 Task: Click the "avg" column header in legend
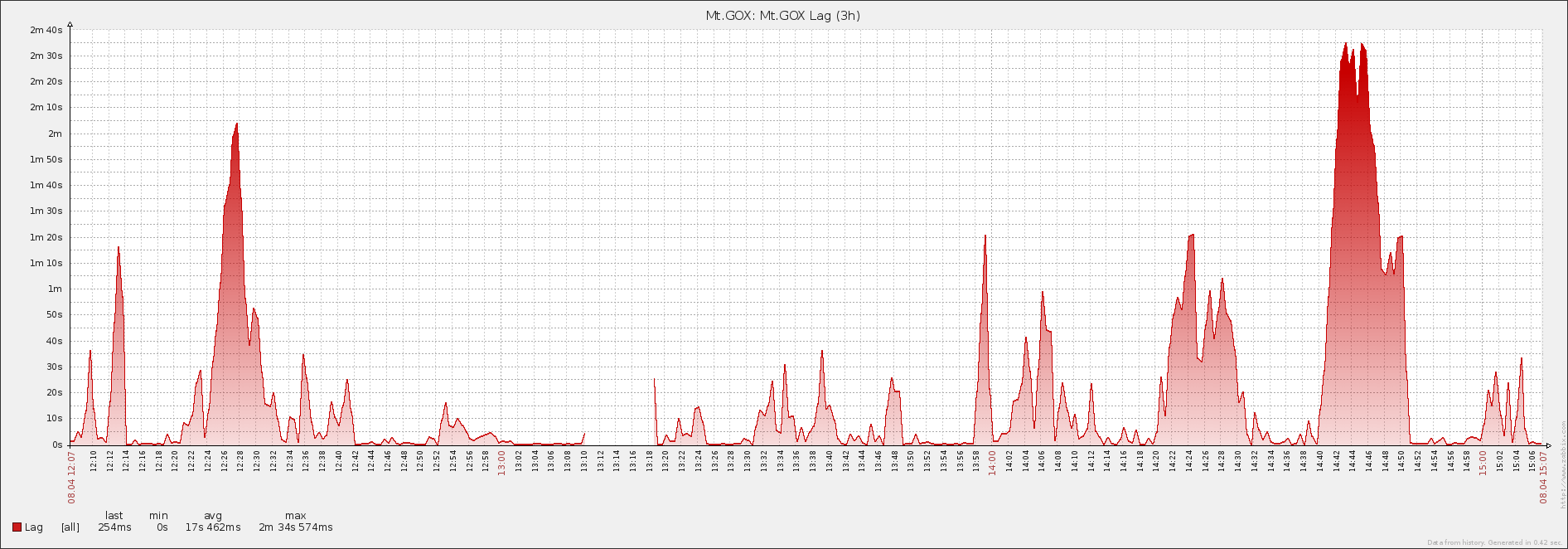pos(213,516)
